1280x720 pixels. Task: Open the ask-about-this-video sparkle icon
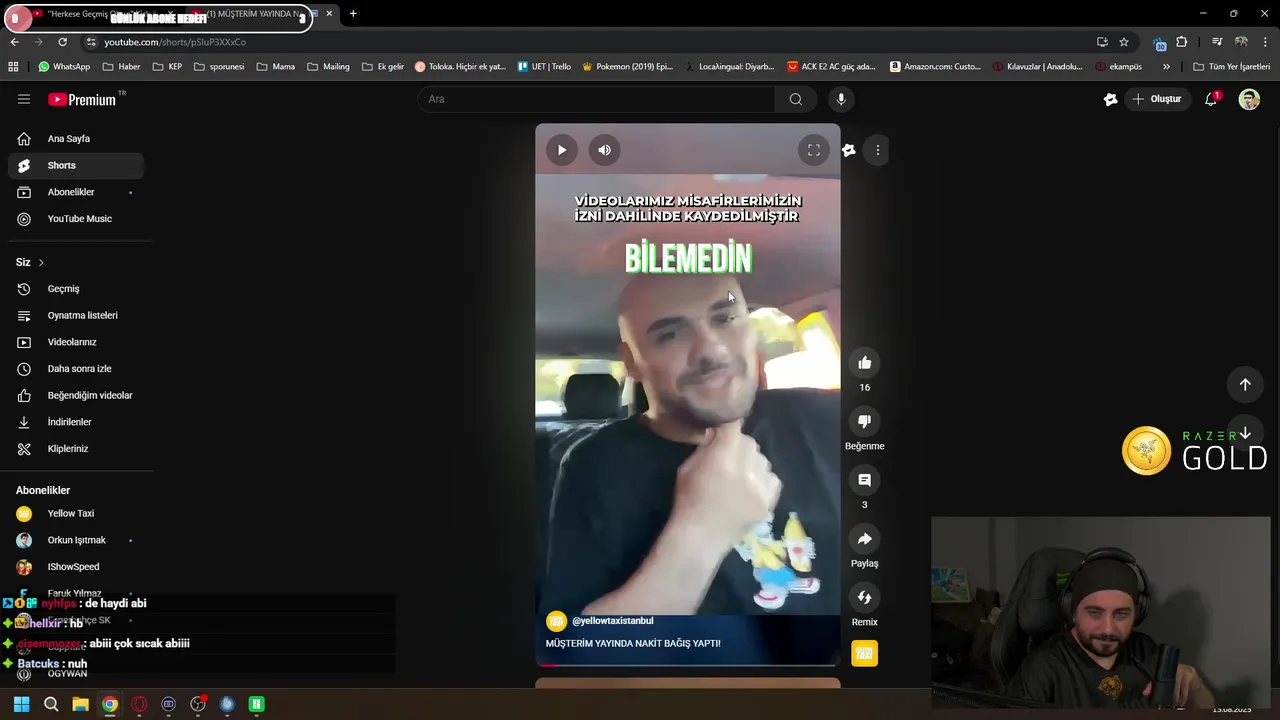(x=849, y=150)
